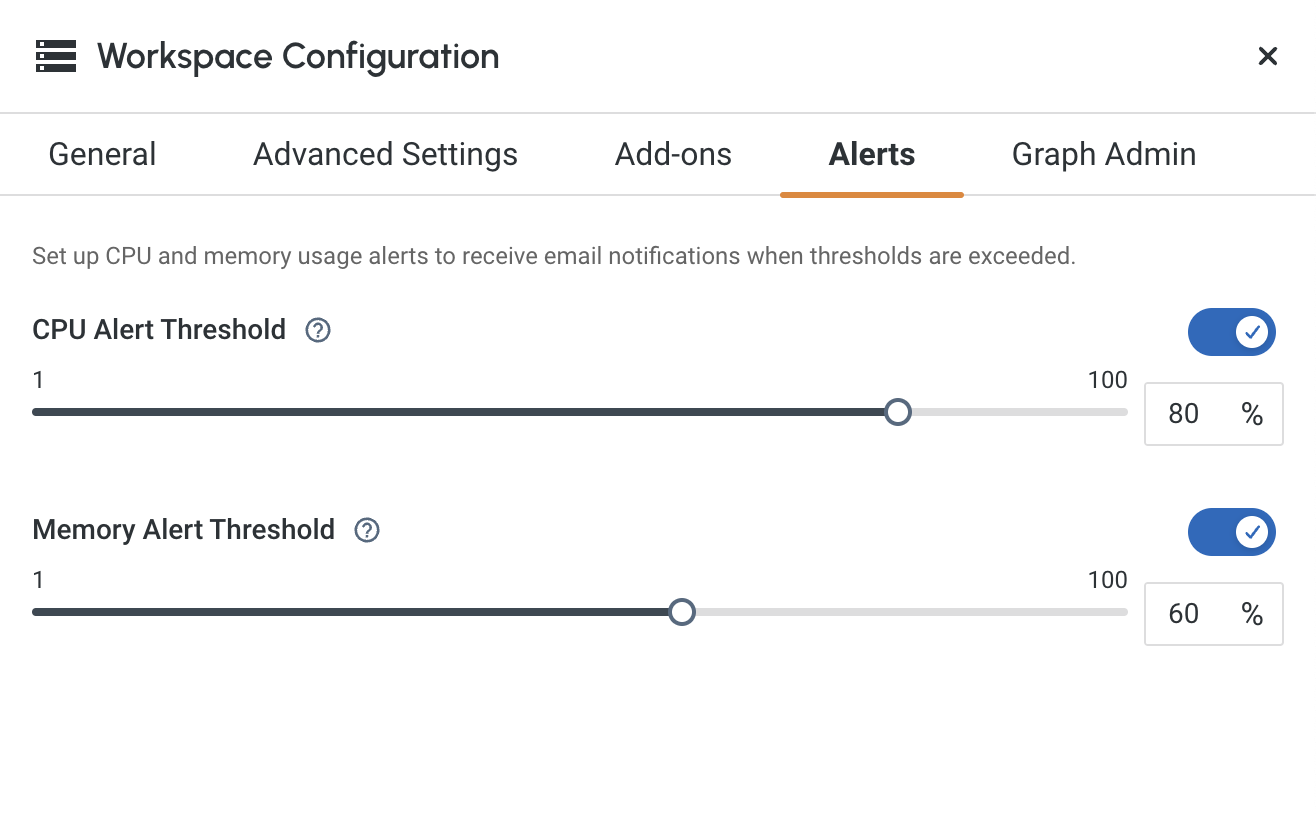Image resolution: width=1316 pixels, height=814 pixels.
Task: Click the Workspace Configuration server icon
Action: [56, 56]
